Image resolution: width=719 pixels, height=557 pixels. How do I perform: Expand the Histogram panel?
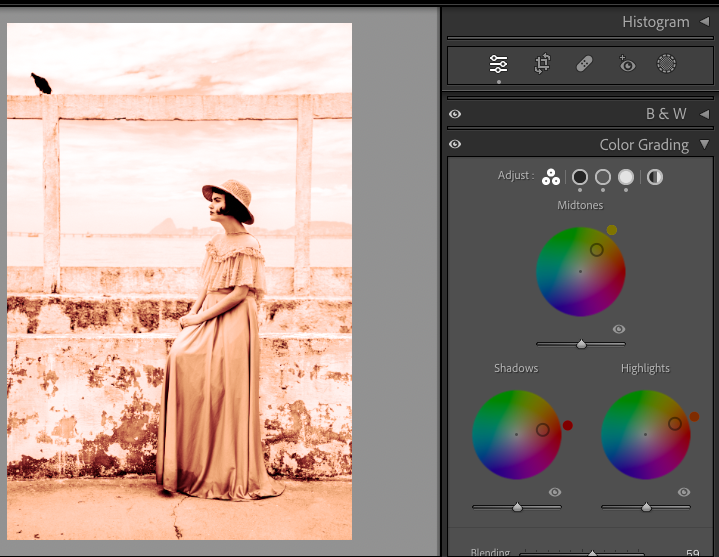704,22
